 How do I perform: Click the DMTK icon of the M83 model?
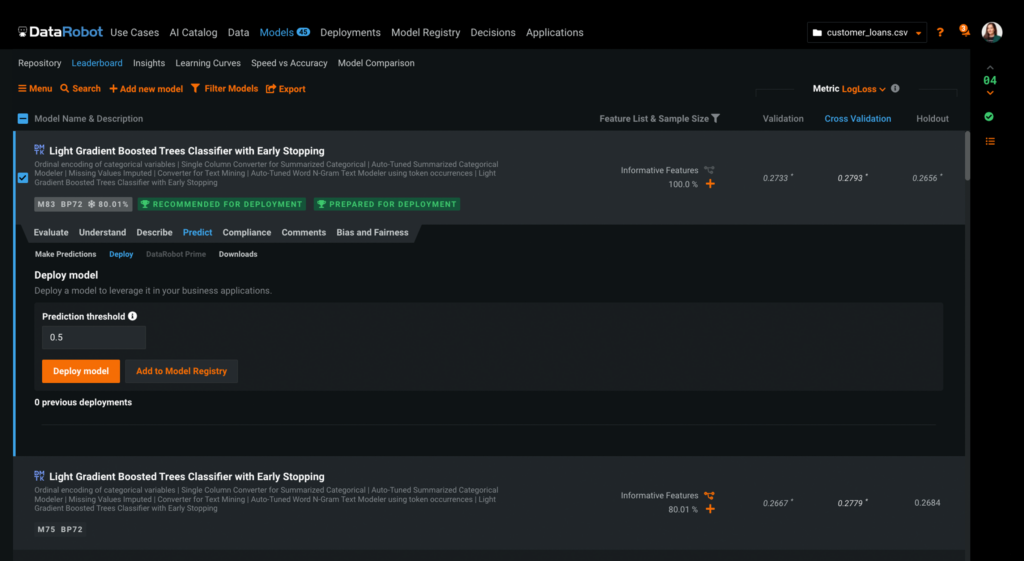pos(39,150)
